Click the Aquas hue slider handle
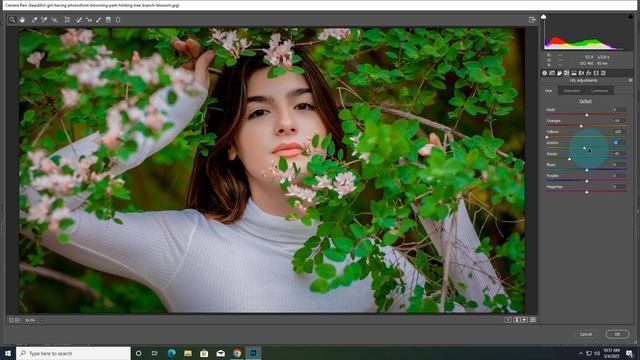The width and height of the screenshot is (640, 360). click(569, 159)
